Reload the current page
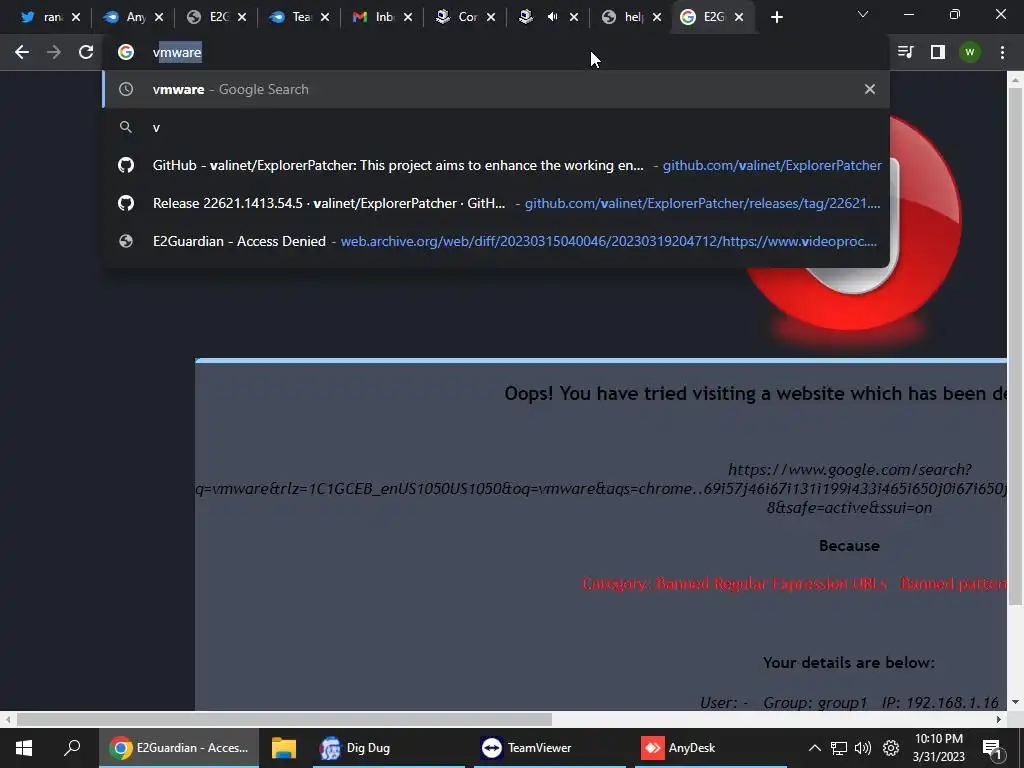 pyautogui.click(x=86, y=52)
